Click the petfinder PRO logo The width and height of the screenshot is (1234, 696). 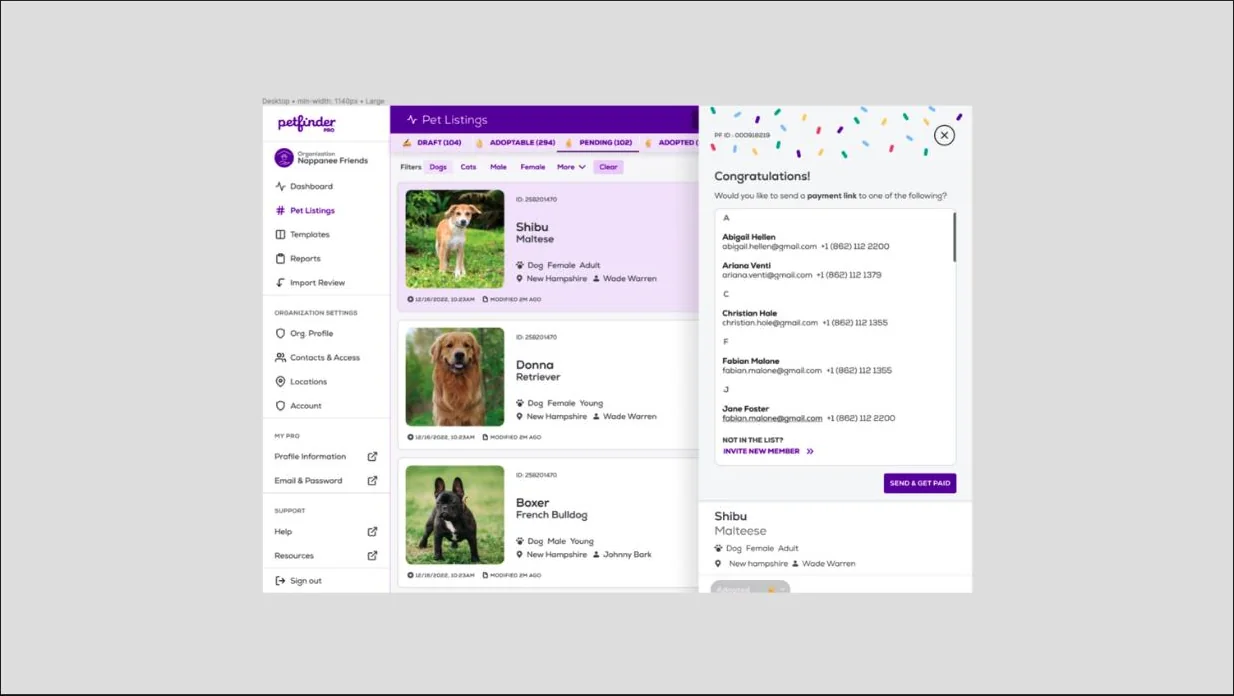[x=307, y=124]
